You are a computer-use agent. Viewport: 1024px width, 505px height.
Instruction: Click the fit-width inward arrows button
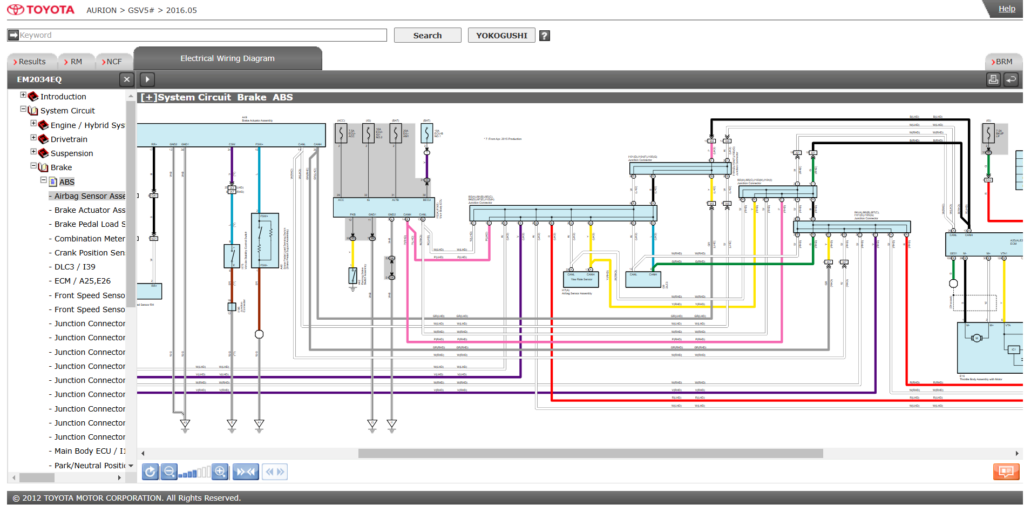(x=246, y=471)
